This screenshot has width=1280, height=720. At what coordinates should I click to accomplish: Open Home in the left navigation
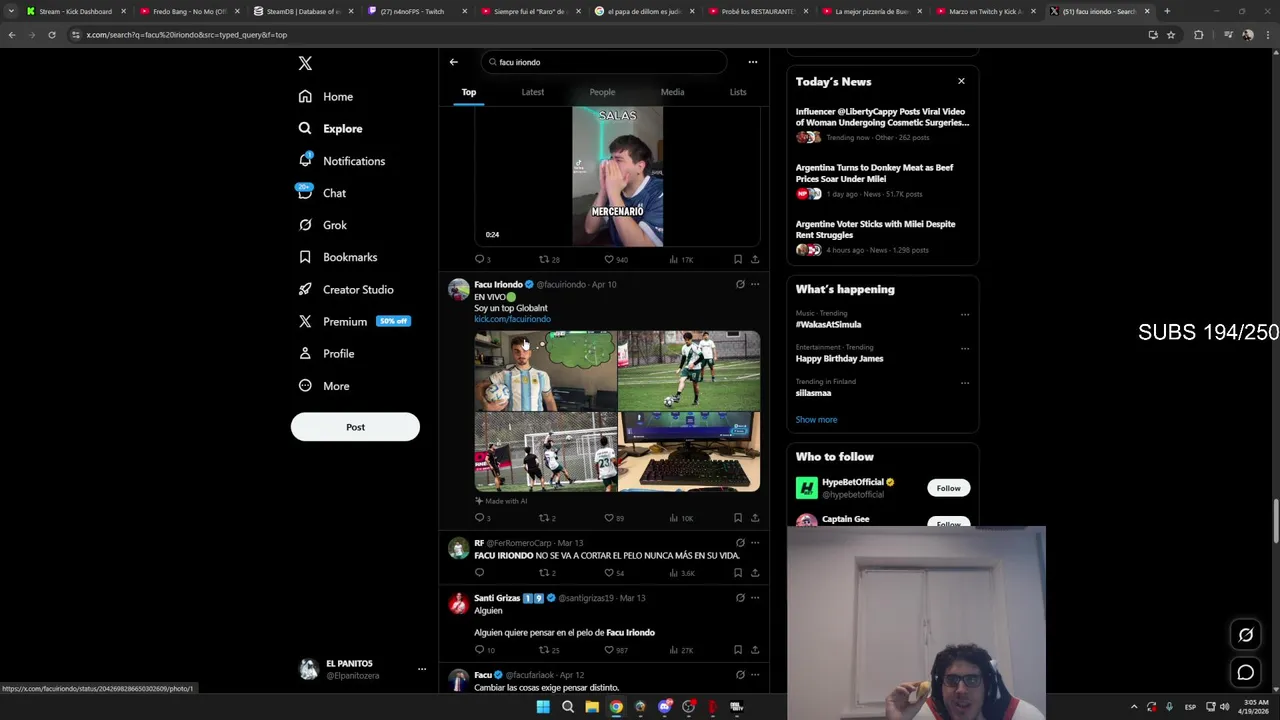click(x=326, y=97)
